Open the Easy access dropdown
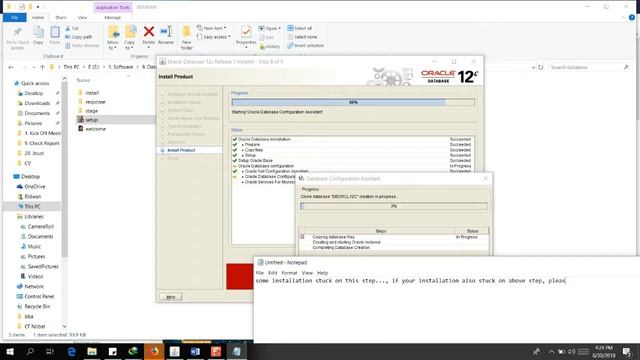The width and height of the screenshot is (640, 360). 213,37
